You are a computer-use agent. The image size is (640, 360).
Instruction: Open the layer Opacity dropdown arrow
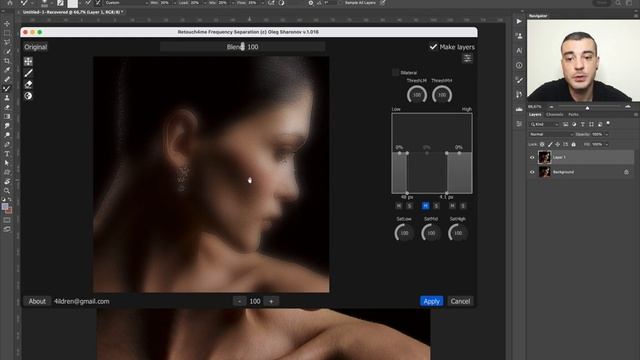pos(607,134)
